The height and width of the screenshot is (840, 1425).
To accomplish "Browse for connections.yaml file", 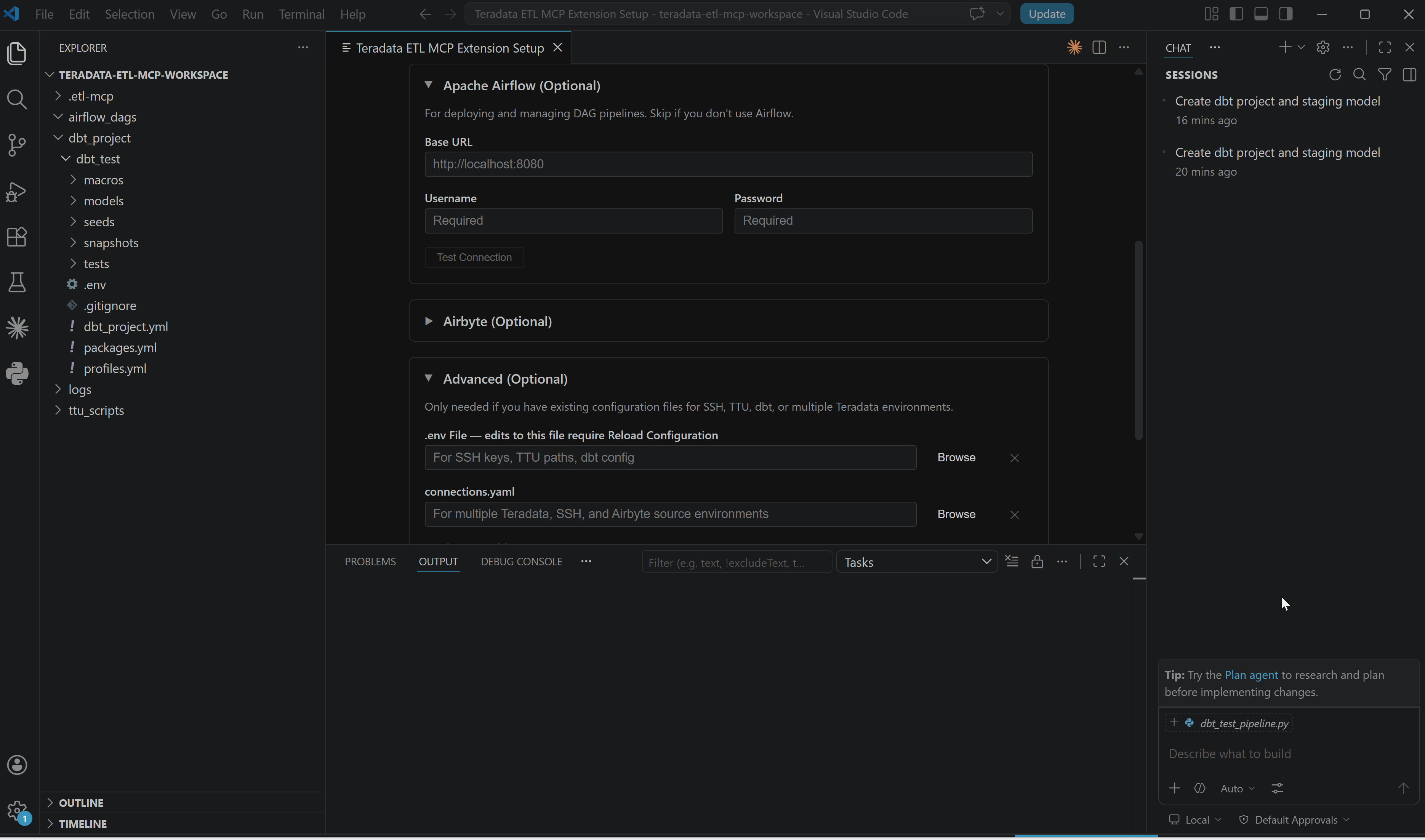I will (956, 514).
